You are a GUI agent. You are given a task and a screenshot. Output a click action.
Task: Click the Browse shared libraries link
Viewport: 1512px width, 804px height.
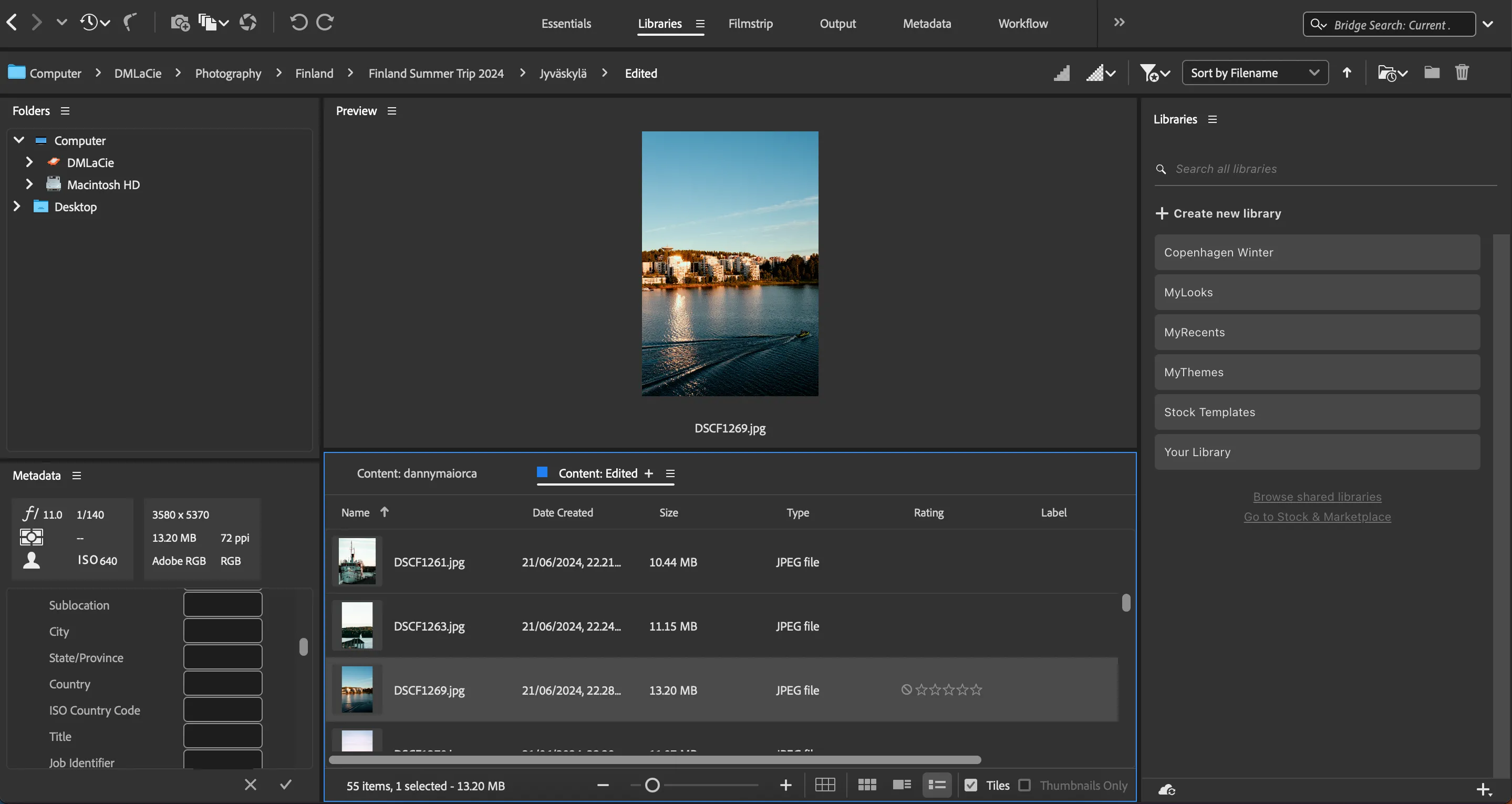1317,496
